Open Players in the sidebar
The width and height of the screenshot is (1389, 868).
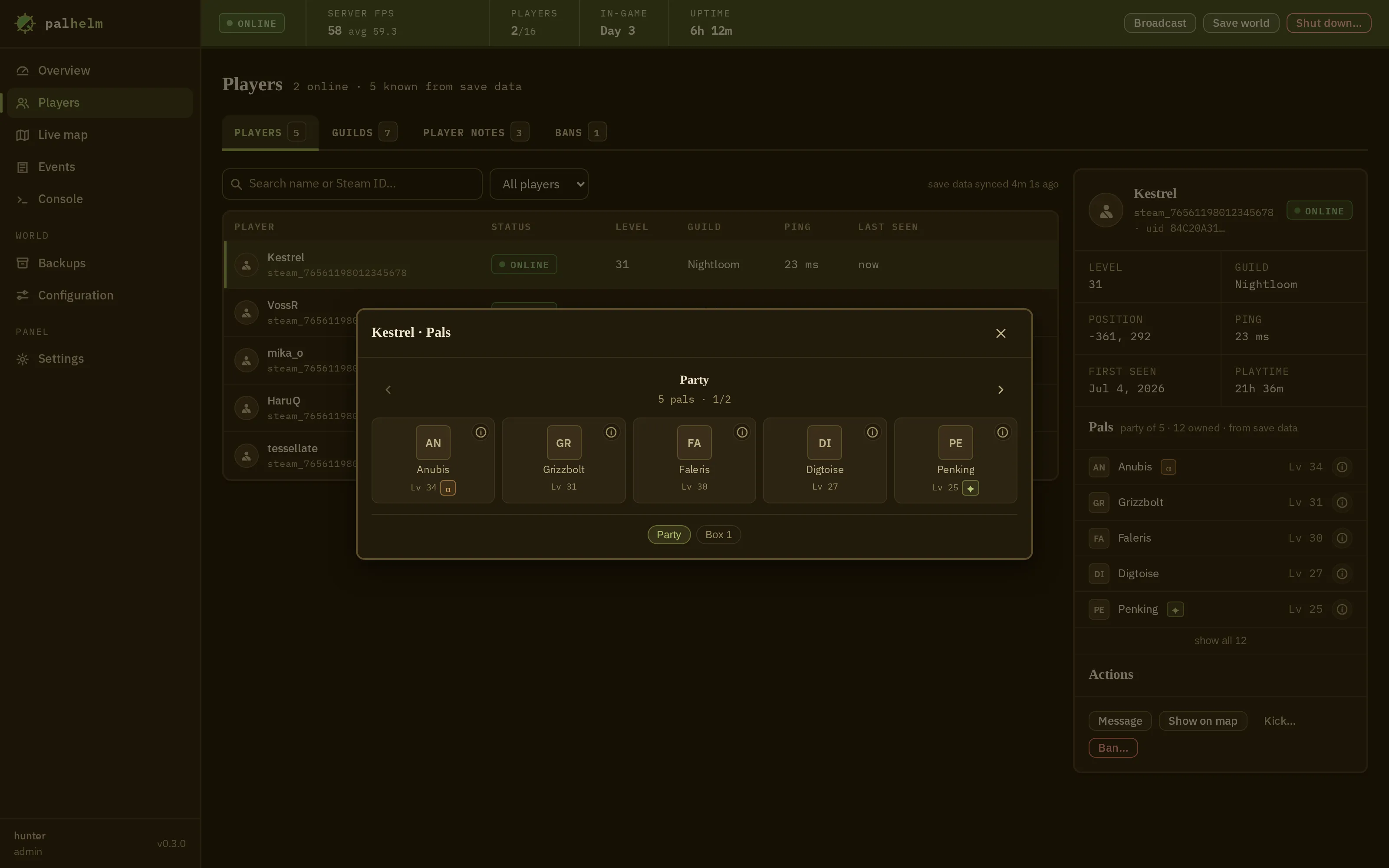[x=100, y=103]
